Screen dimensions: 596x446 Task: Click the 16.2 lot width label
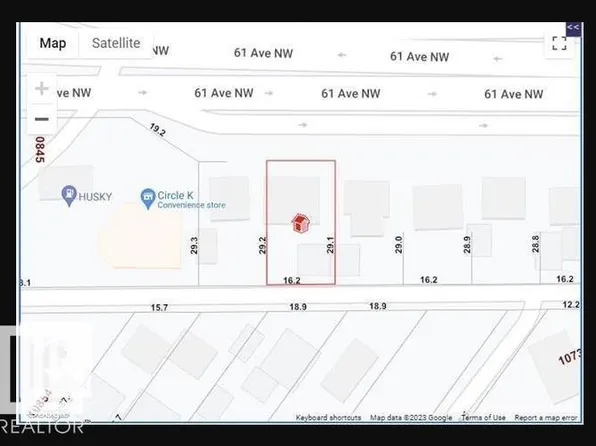tap(292, 281)
